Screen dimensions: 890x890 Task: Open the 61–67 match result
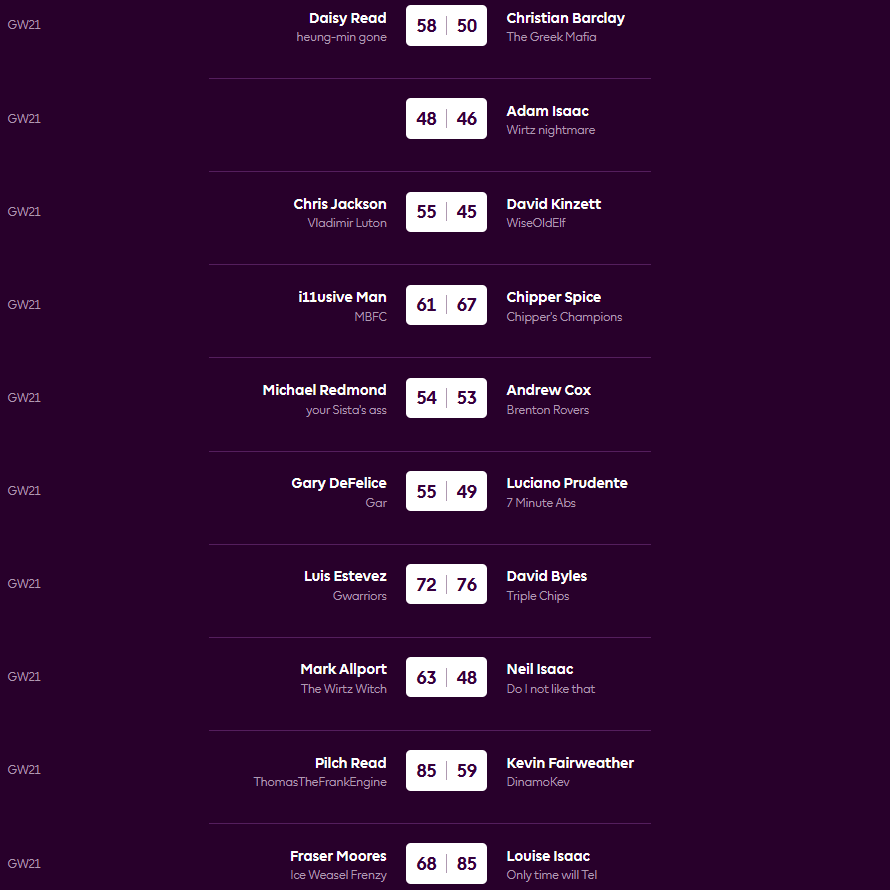point(446,305)
